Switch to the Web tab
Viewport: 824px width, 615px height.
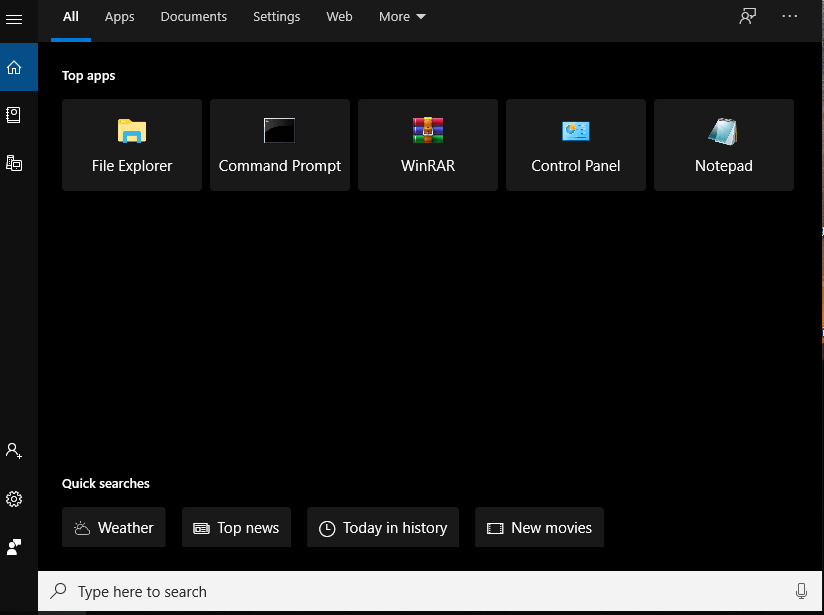[x=339, y=16]
